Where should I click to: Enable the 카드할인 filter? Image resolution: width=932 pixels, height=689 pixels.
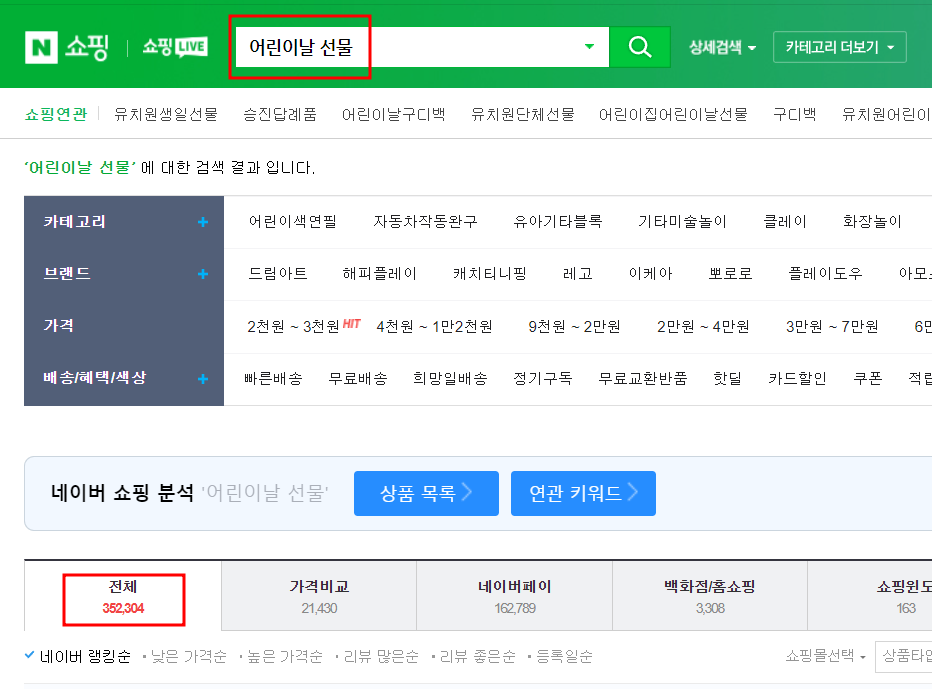pyautogui.click(x=798, y=378)
